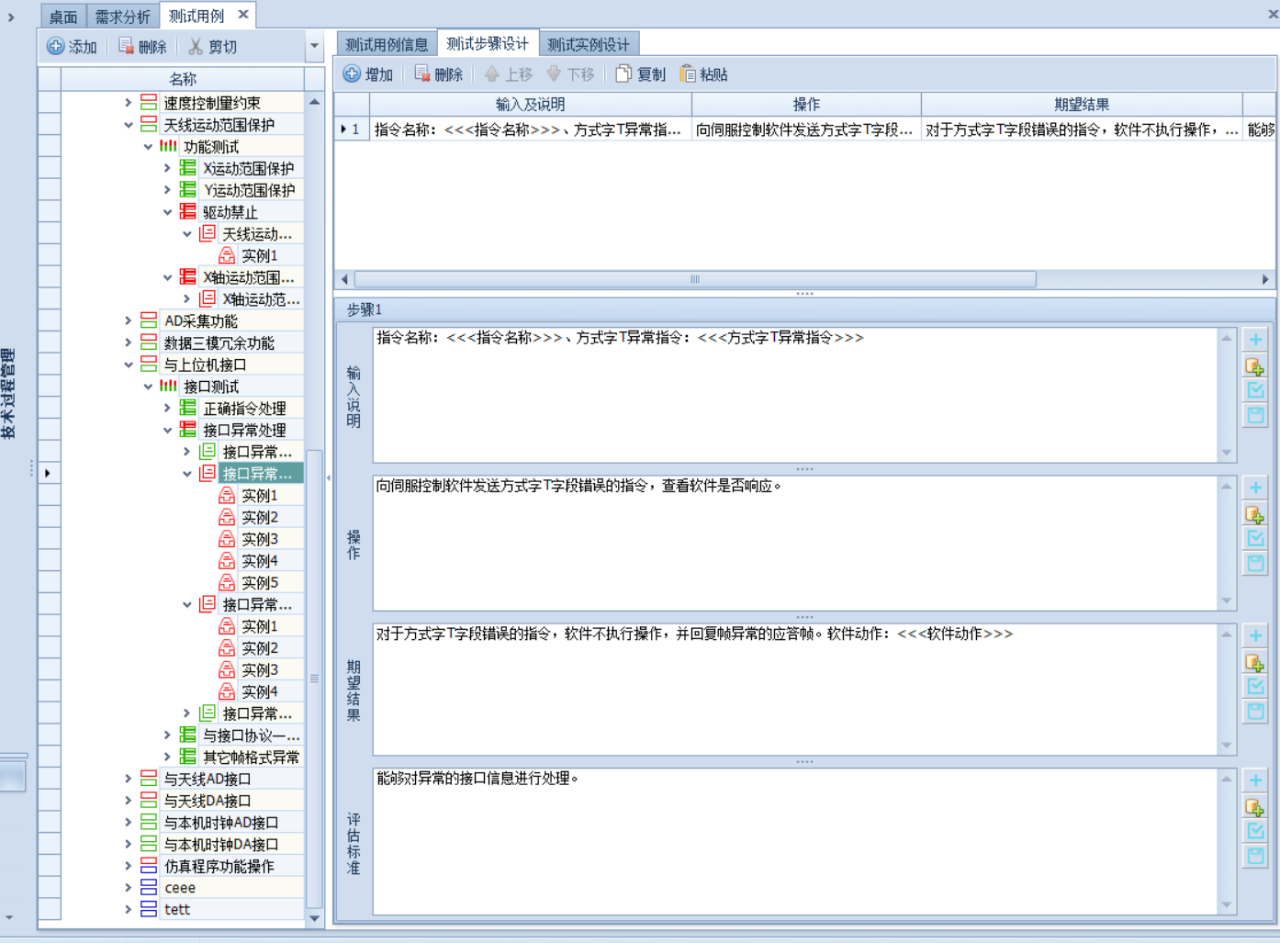
Task: Click plus icon beside 输入说明 field
Action: [1256, 340]
